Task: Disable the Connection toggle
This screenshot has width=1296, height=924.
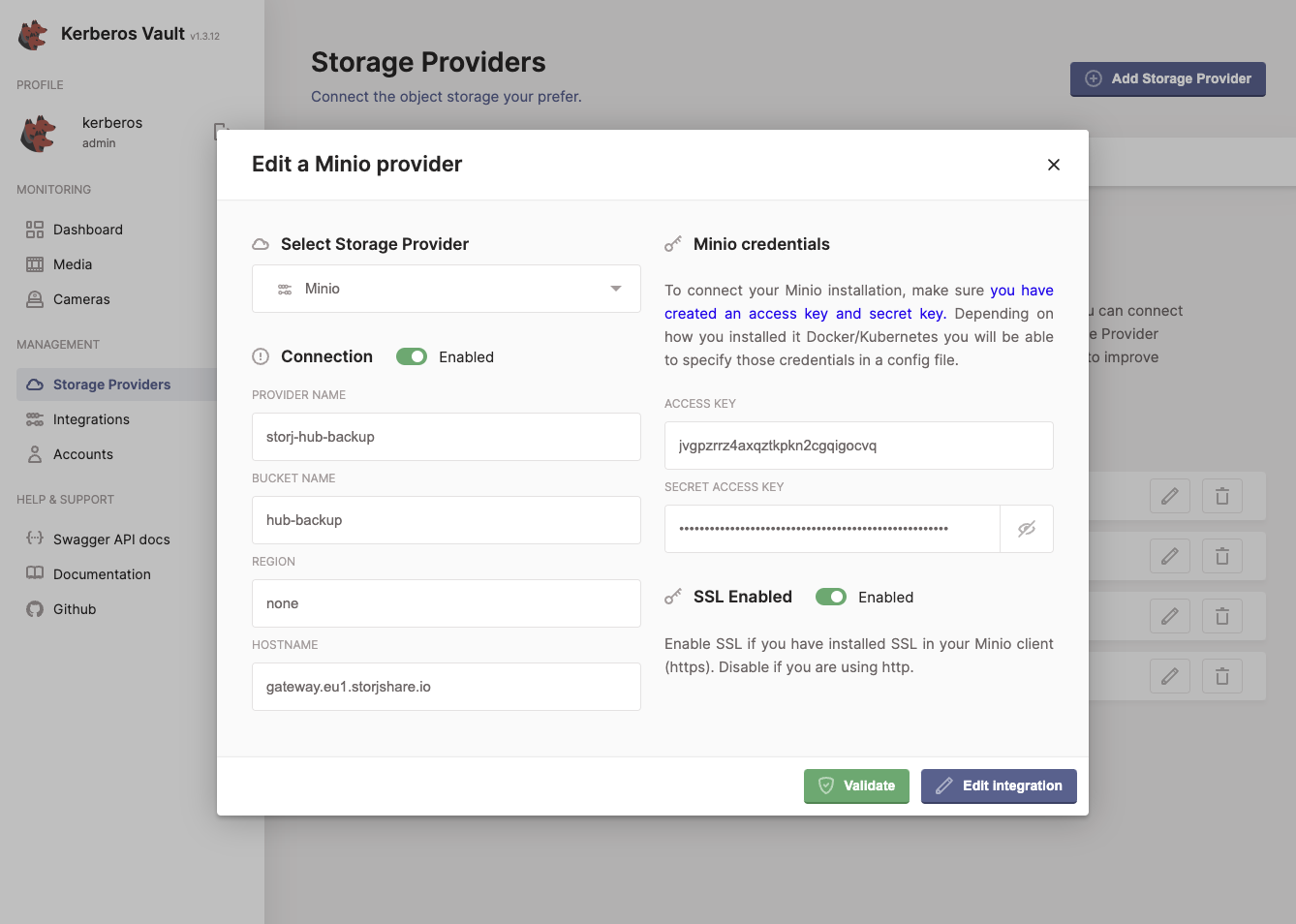Action: point(411,356)
